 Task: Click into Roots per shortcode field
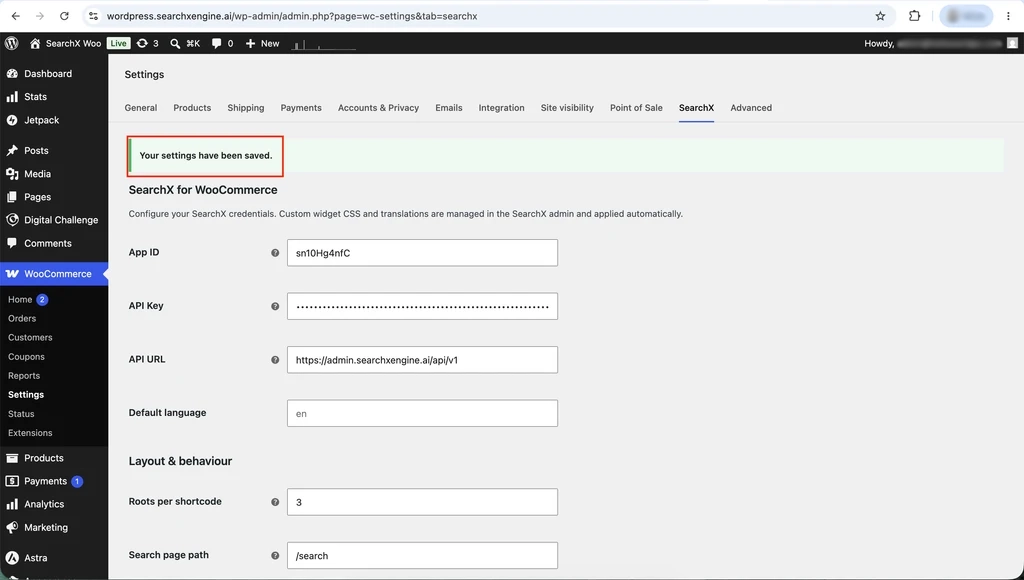point(423,502)
